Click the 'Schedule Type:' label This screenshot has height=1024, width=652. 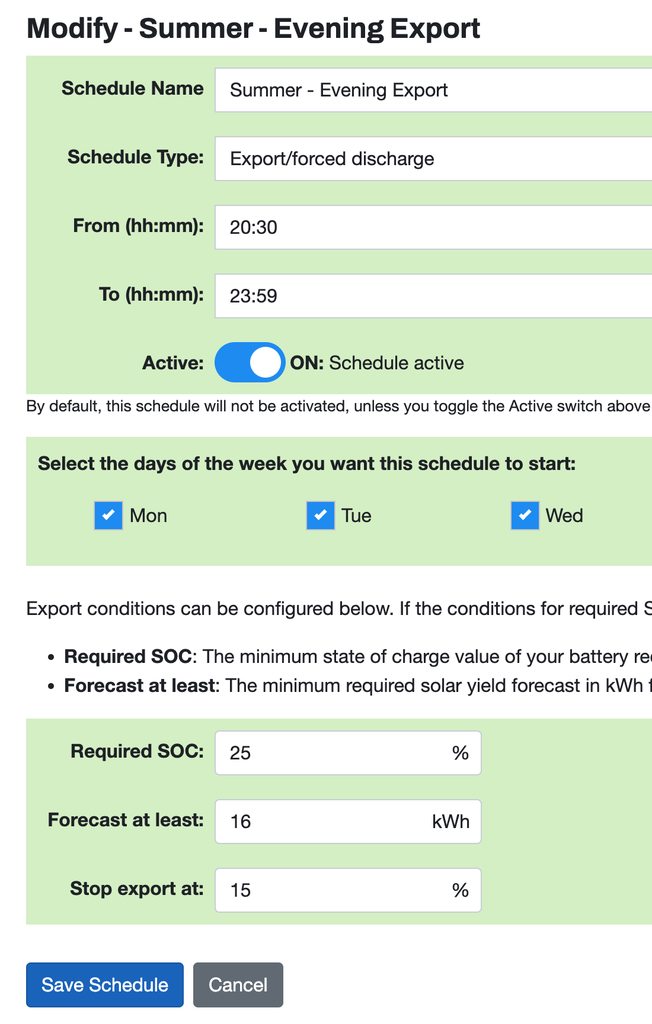pos(135,157)
